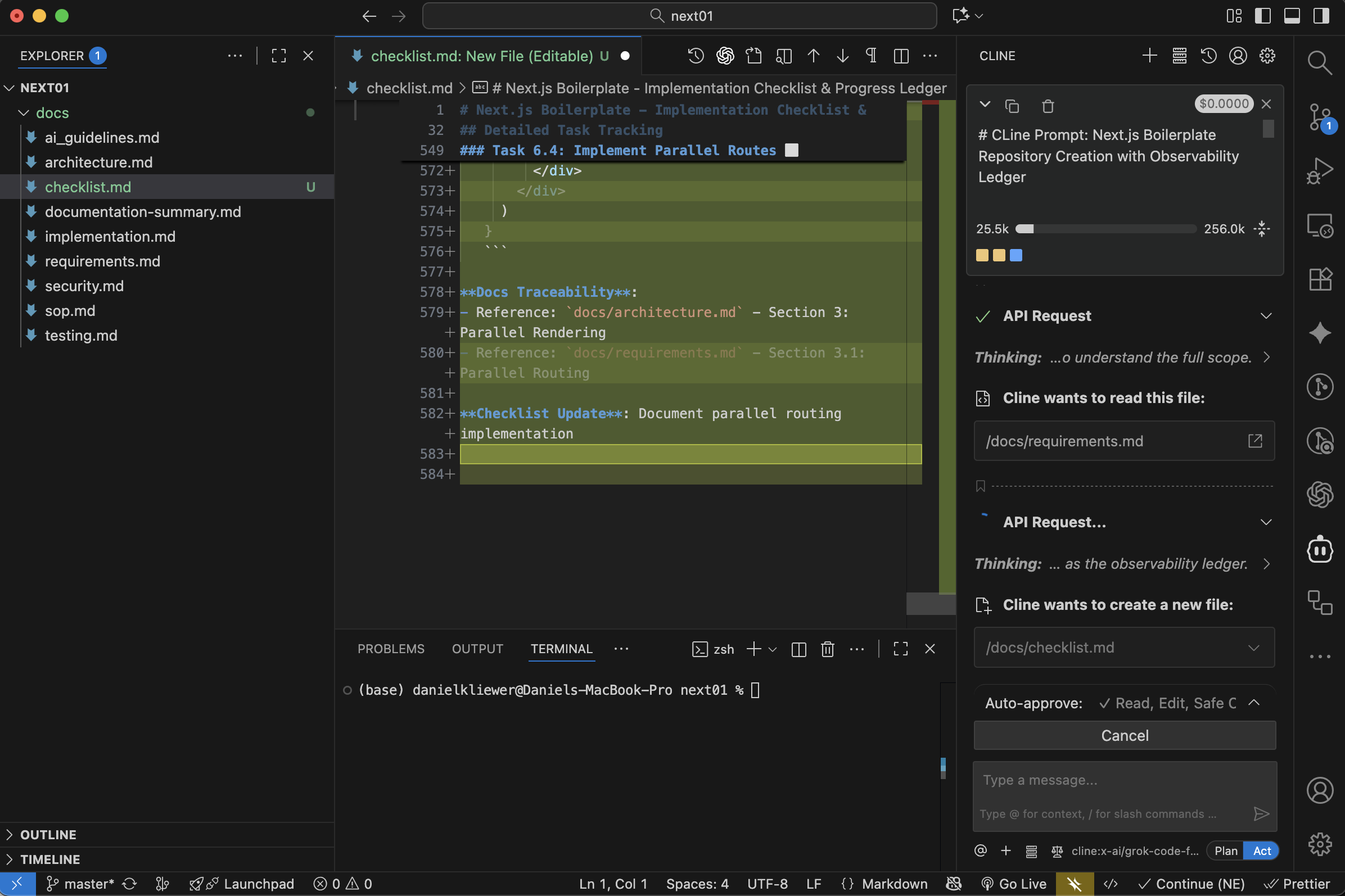The height and width of the screenshot is (896, 1345).
Task: Toggle the primary side bar layout button
Action: point(1262,16)
